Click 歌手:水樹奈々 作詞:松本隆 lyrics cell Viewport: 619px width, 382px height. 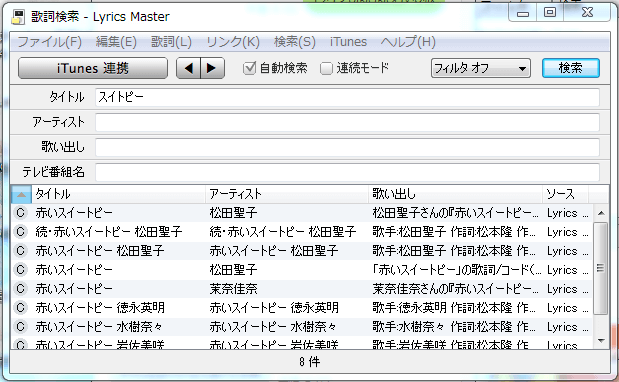[454, 327]
